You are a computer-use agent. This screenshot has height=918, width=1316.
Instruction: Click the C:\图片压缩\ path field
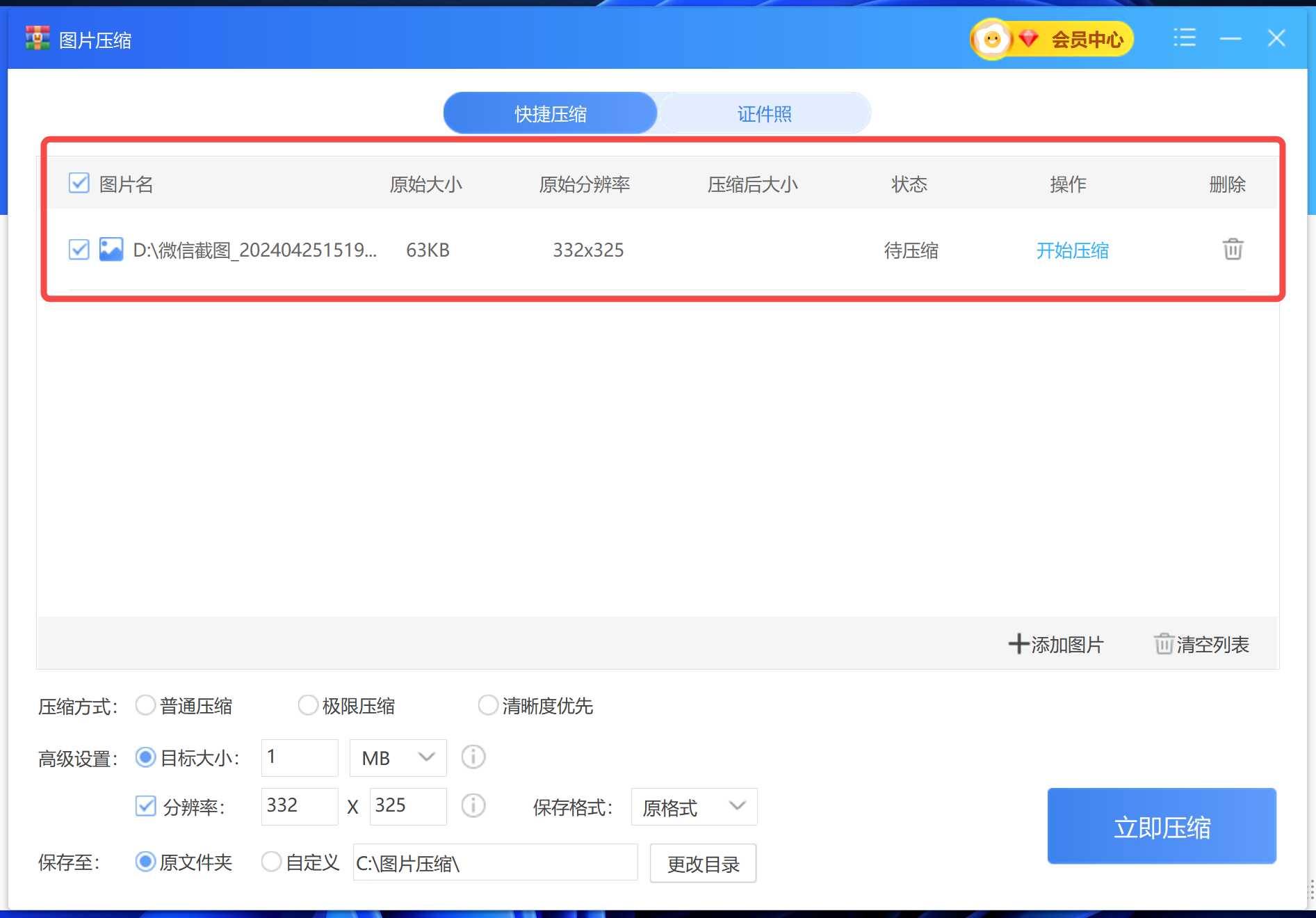tap(495, 862)
